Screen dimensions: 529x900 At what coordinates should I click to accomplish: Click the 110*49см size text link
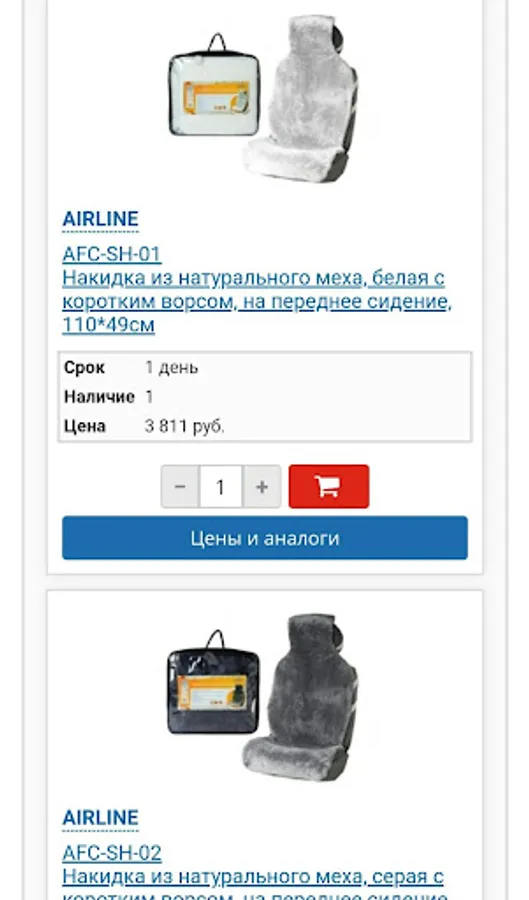tap(108, 325)
